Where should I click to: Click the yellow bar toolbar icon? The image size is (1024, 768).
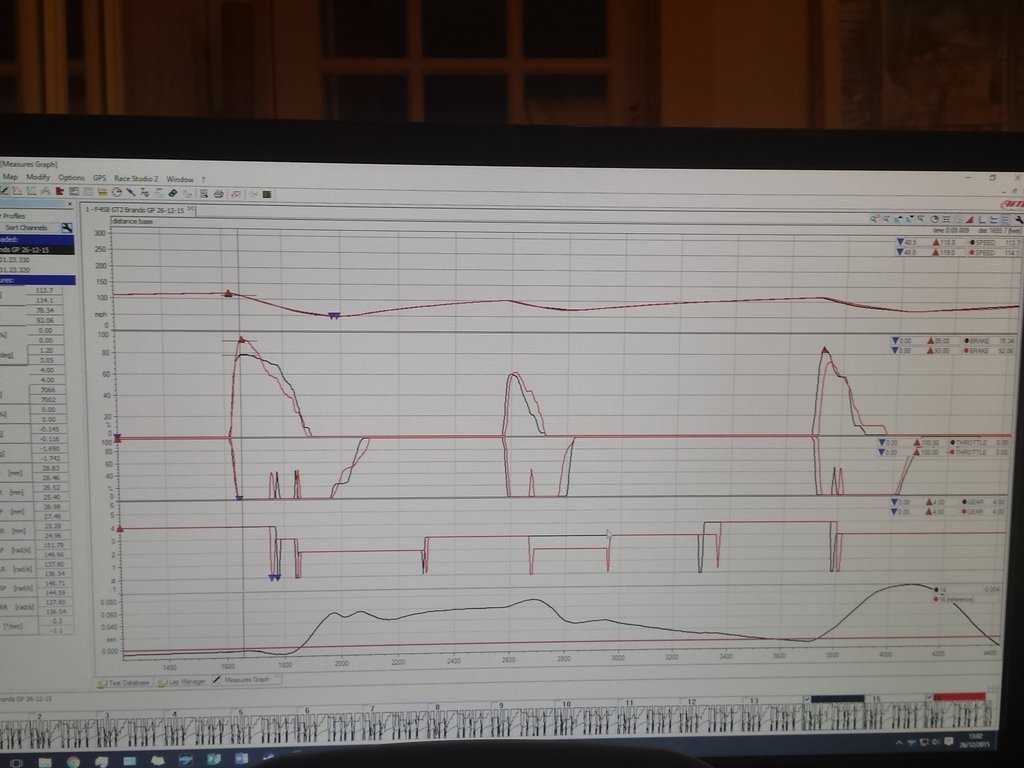point(103,192)
